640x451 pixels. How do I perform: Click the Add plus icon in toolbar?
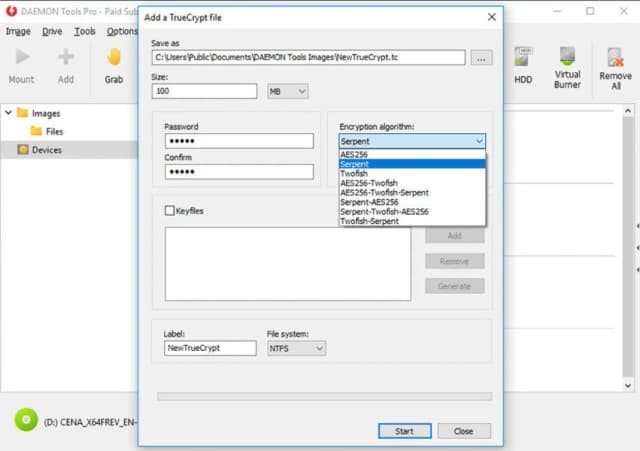(66, 57)
